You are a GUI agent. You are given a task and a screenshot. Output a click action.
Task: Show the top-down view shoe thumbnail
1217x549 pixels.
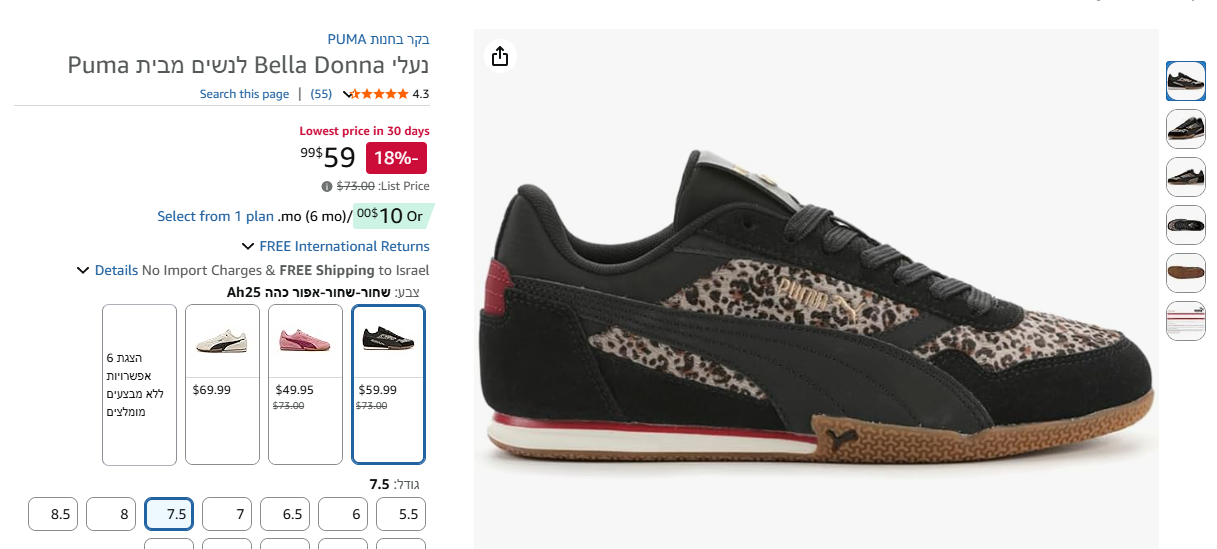(1186, 225)
